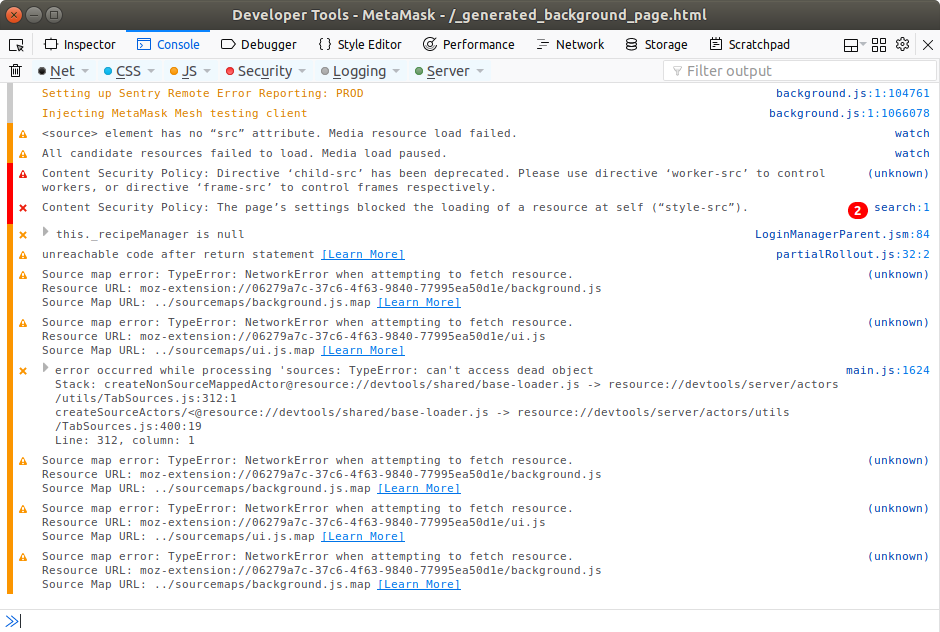Viewport: 940px width, 632px height.
Task: Open the Logging filter dropdown arrow
Action: 396,71
